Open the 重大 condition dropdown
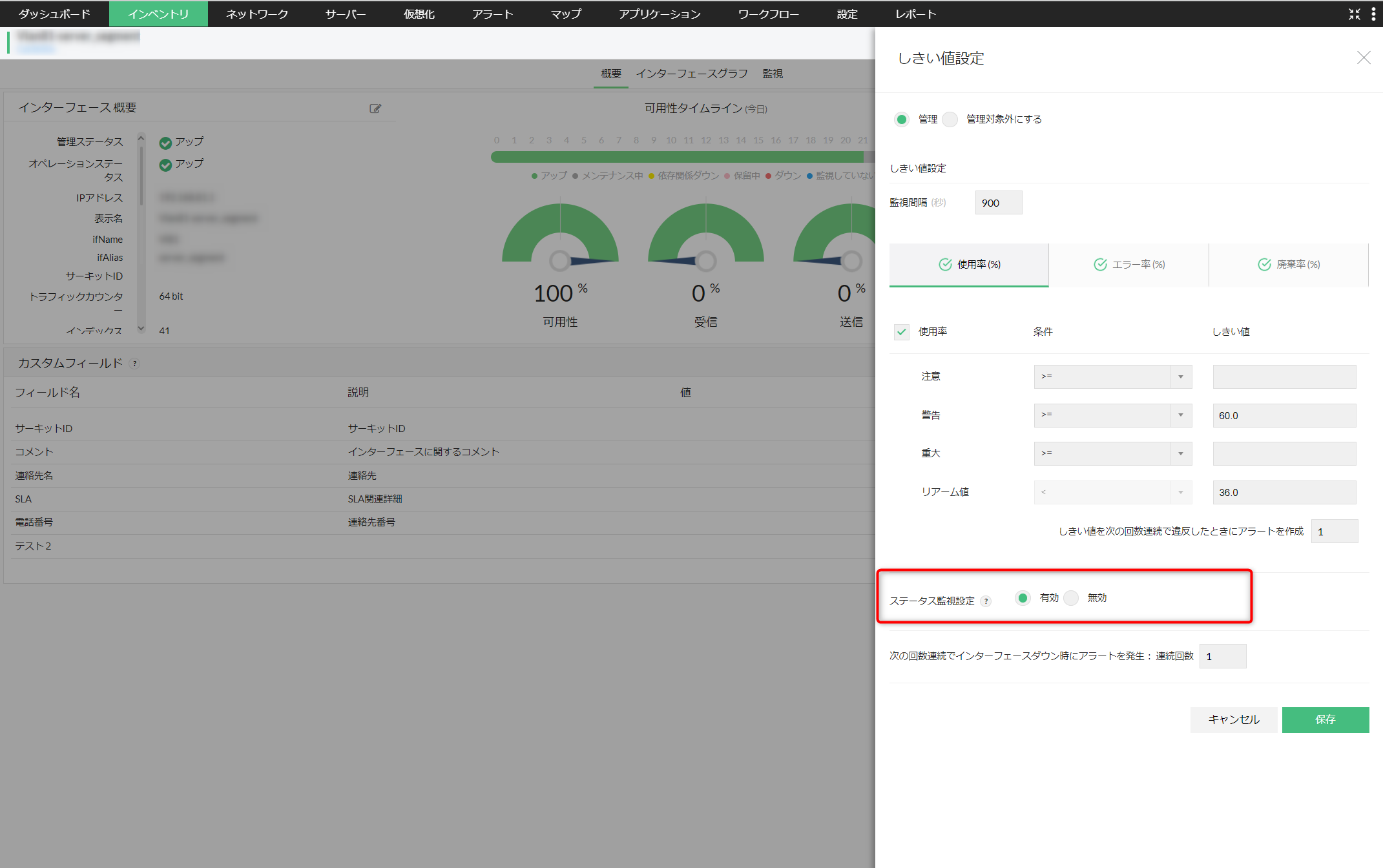 click(1112, 453)
